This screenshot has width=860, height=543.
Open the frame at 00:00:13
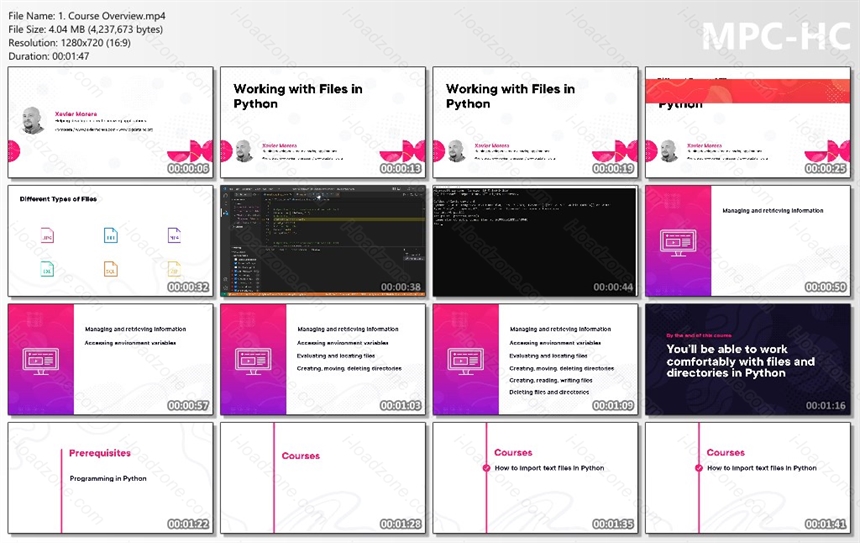tap(323, 122)
